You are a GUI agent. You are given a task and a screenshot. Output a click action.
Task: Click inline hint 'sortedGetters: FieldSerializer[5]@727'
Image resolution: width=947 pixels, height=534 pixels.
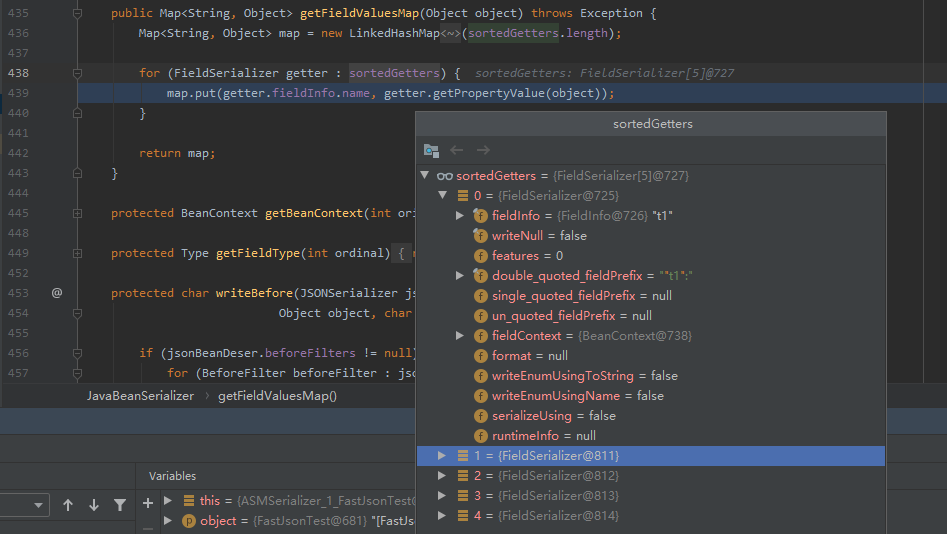tap(605, 73)
